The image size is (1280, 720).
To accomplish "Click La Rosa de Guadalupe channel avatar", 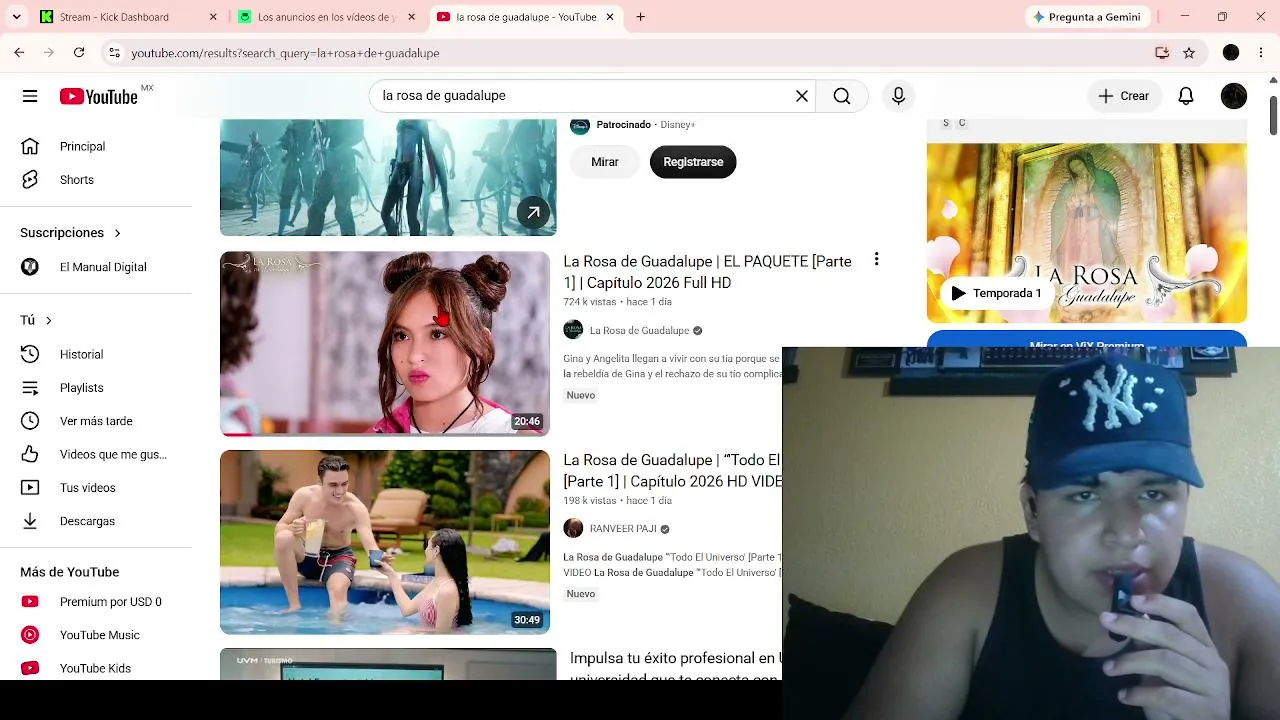I will [573, 330].
